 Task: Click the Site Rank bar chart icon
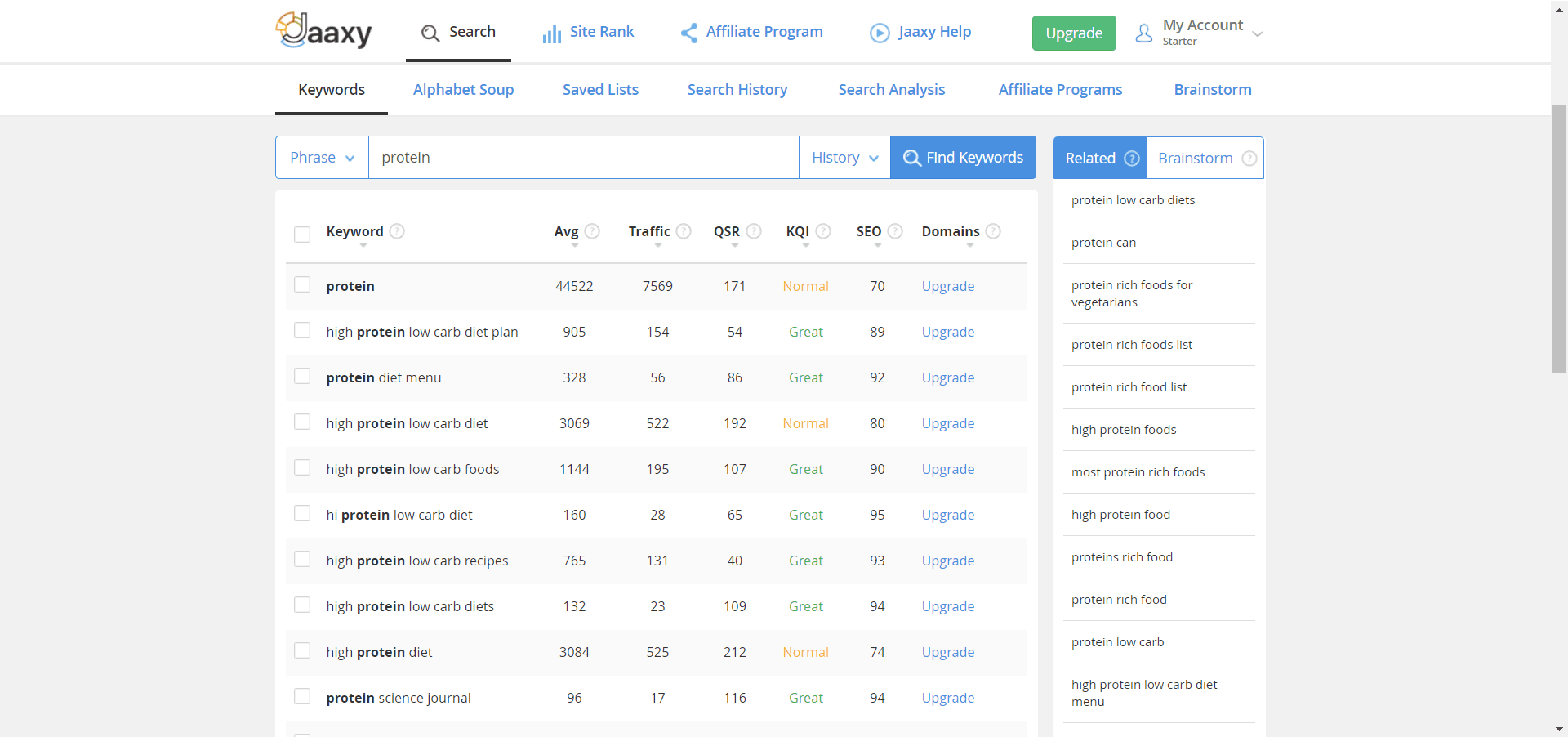pos(552,33)
